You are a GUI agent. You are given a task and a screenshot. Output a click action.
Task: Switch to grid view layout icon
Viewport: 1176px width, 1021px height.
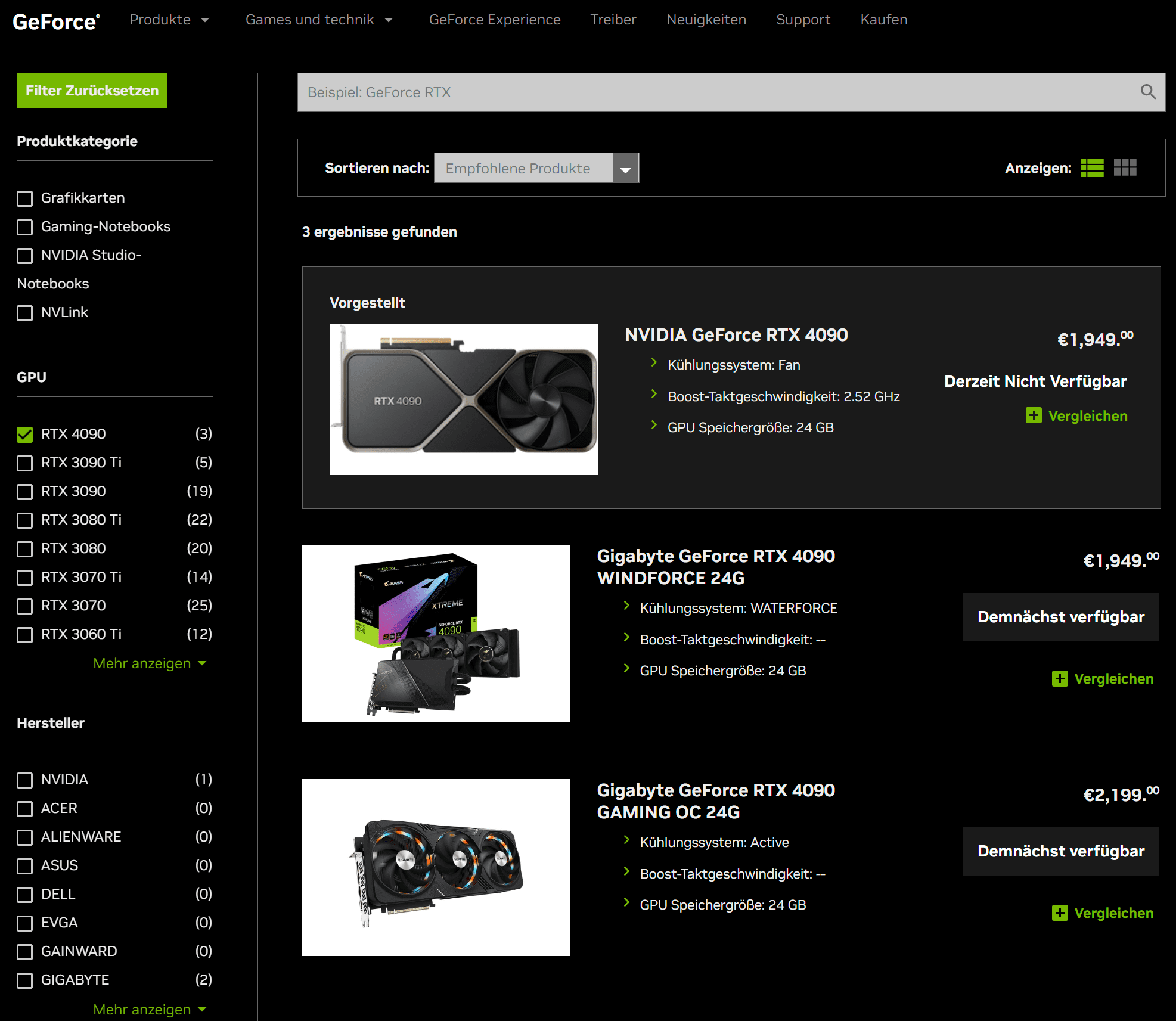[1125, 167]
